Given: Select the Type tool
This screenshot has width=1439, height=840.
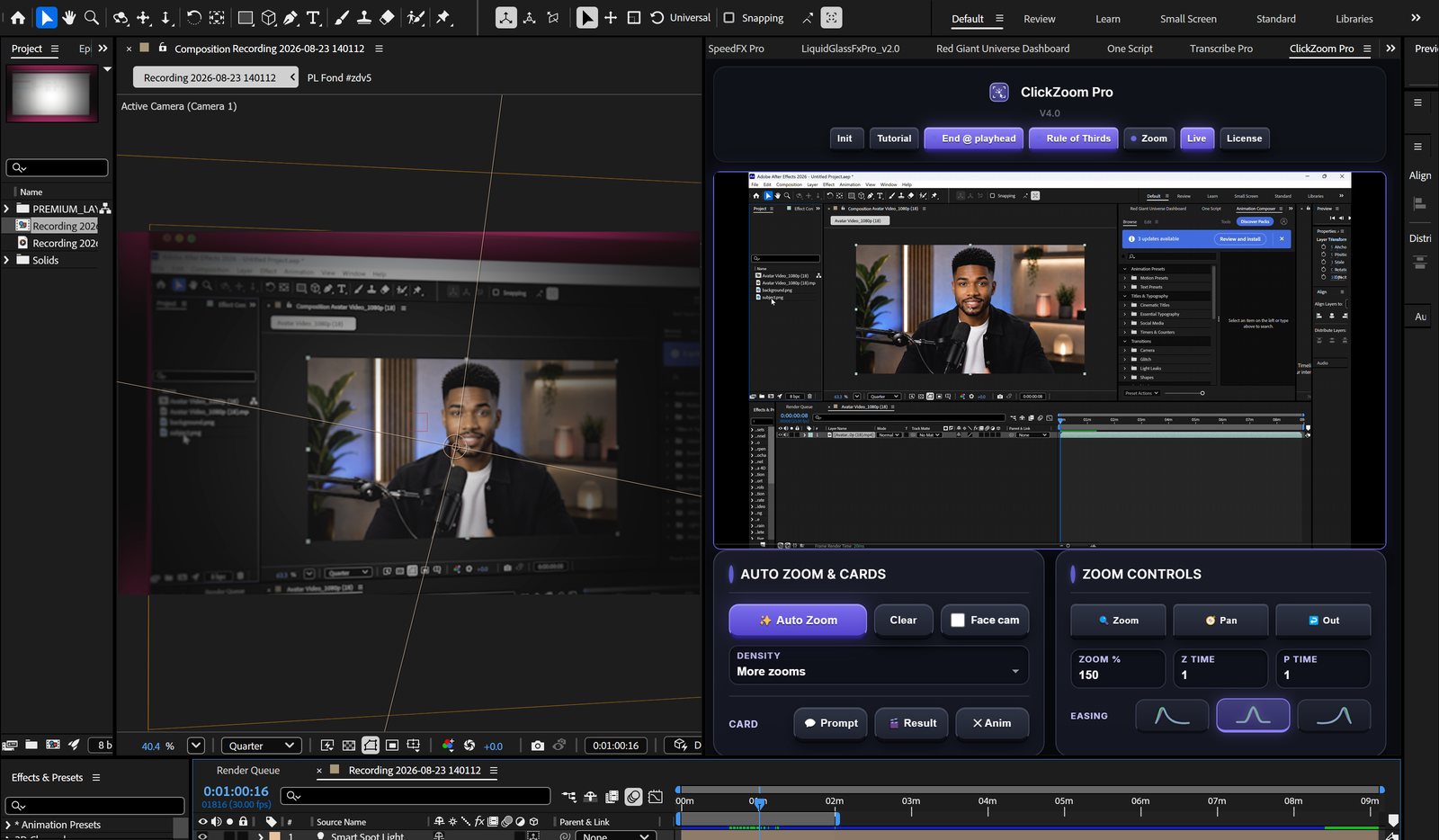Looking at the screenshot, I should [x=313, y=17].
